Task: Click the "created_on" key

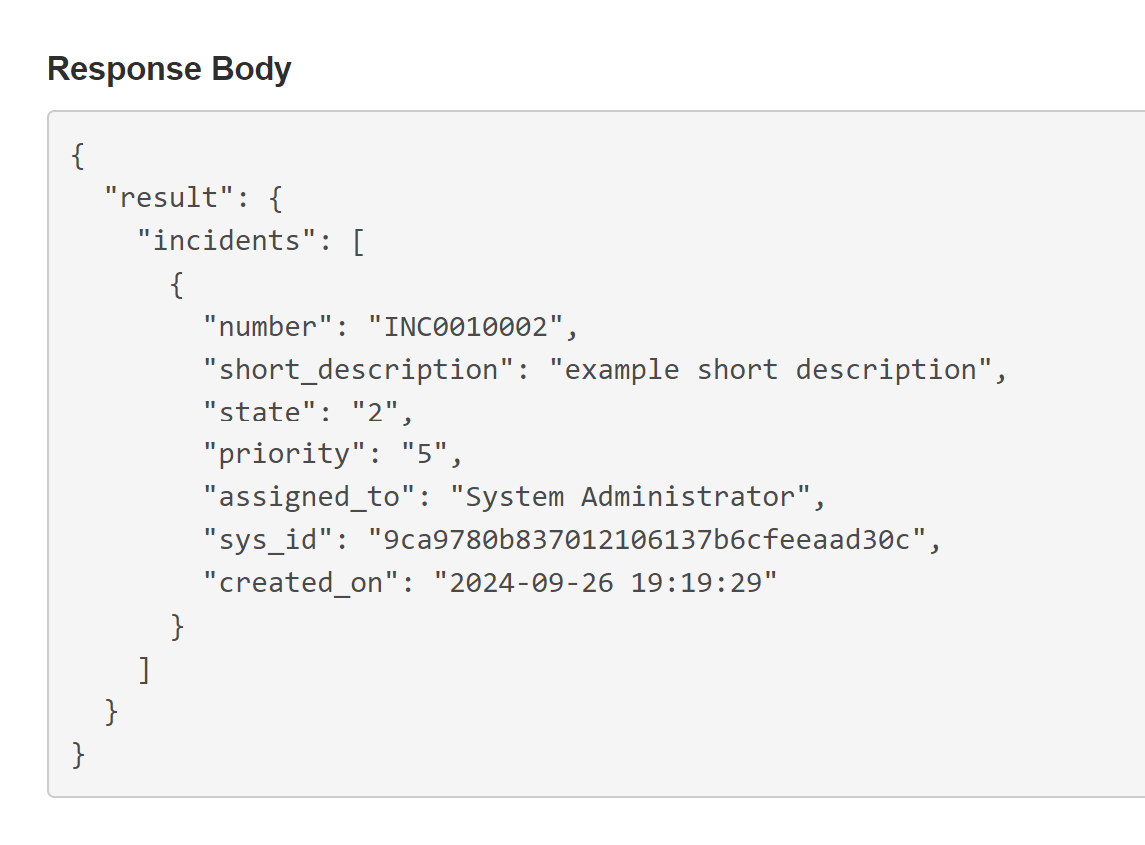Action: pyautogui.click(x=301, y=583)
